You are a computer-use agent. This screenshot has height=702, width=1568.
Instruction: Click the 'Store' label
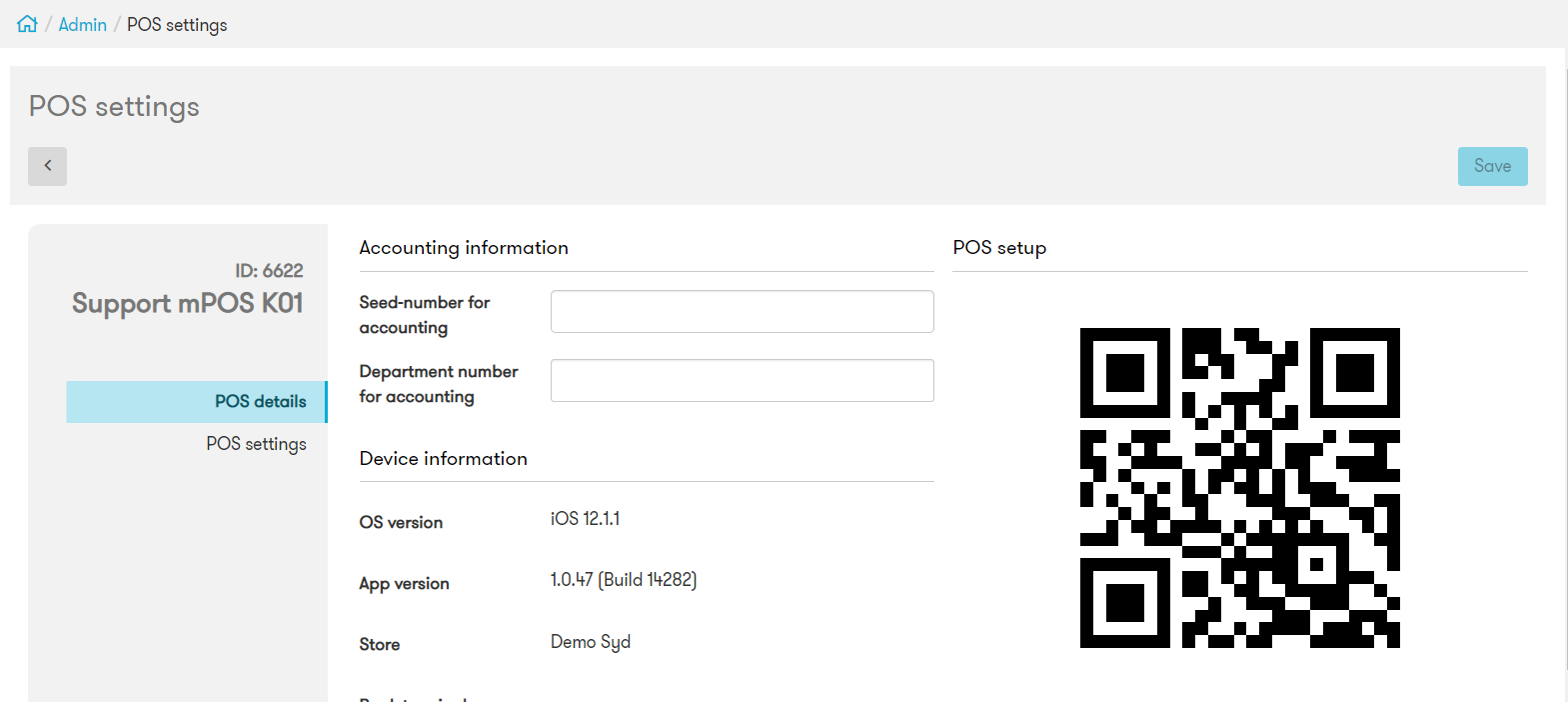click(x=380, y=645)
